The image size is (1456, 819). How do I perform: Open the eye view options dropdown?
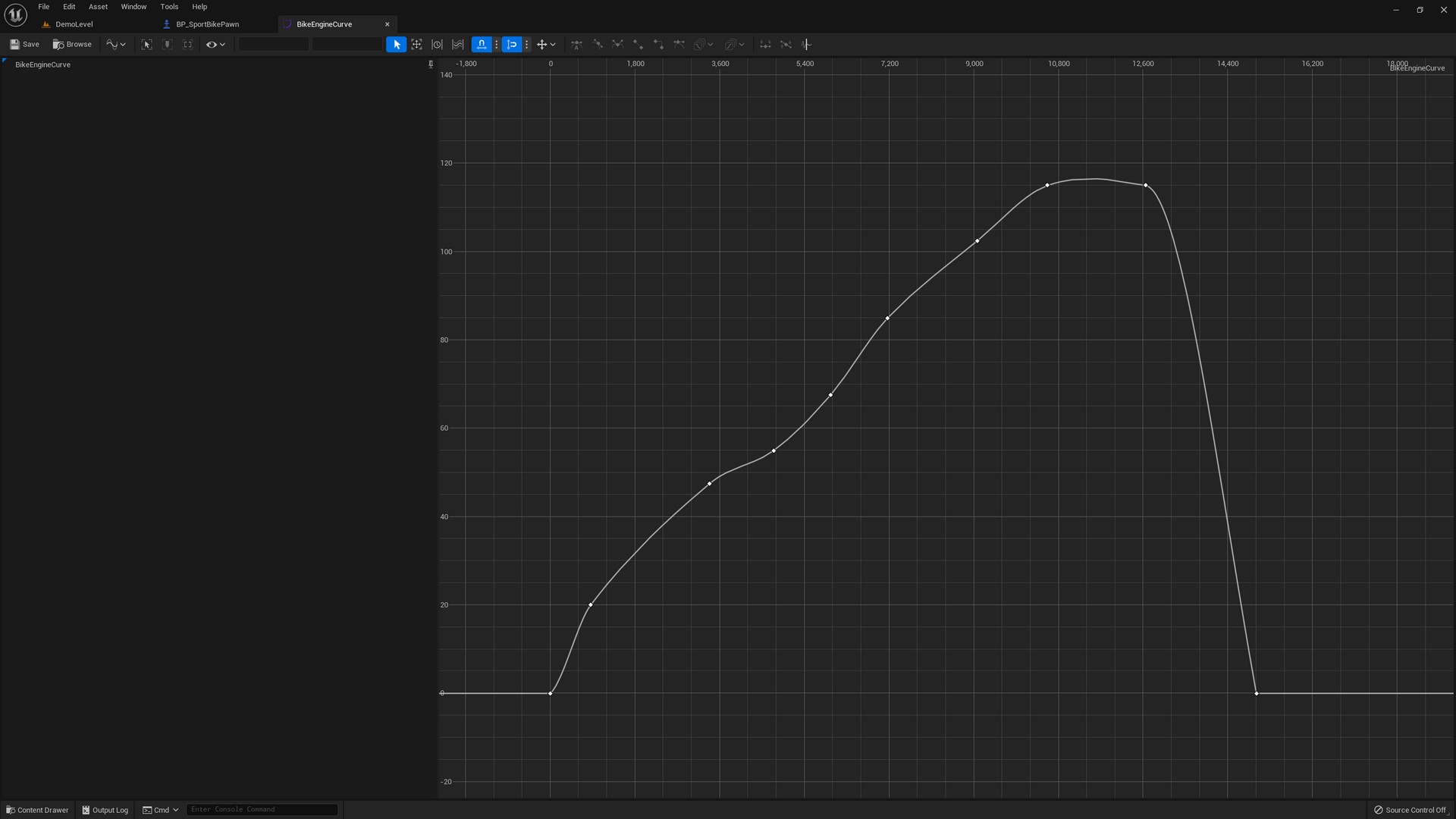215,45
